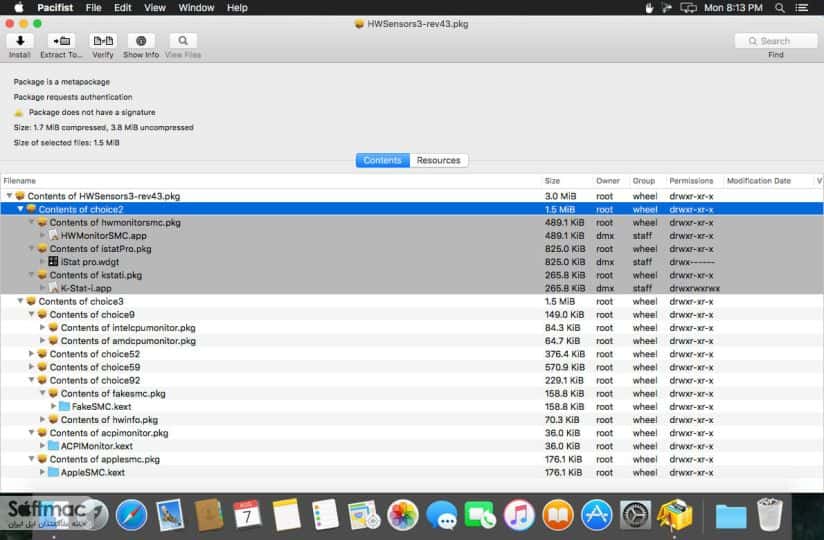This screenshot has width=824, height=540.
Task: Click the iStat pro.wdgt widget icon
Action: coord(53,262)
